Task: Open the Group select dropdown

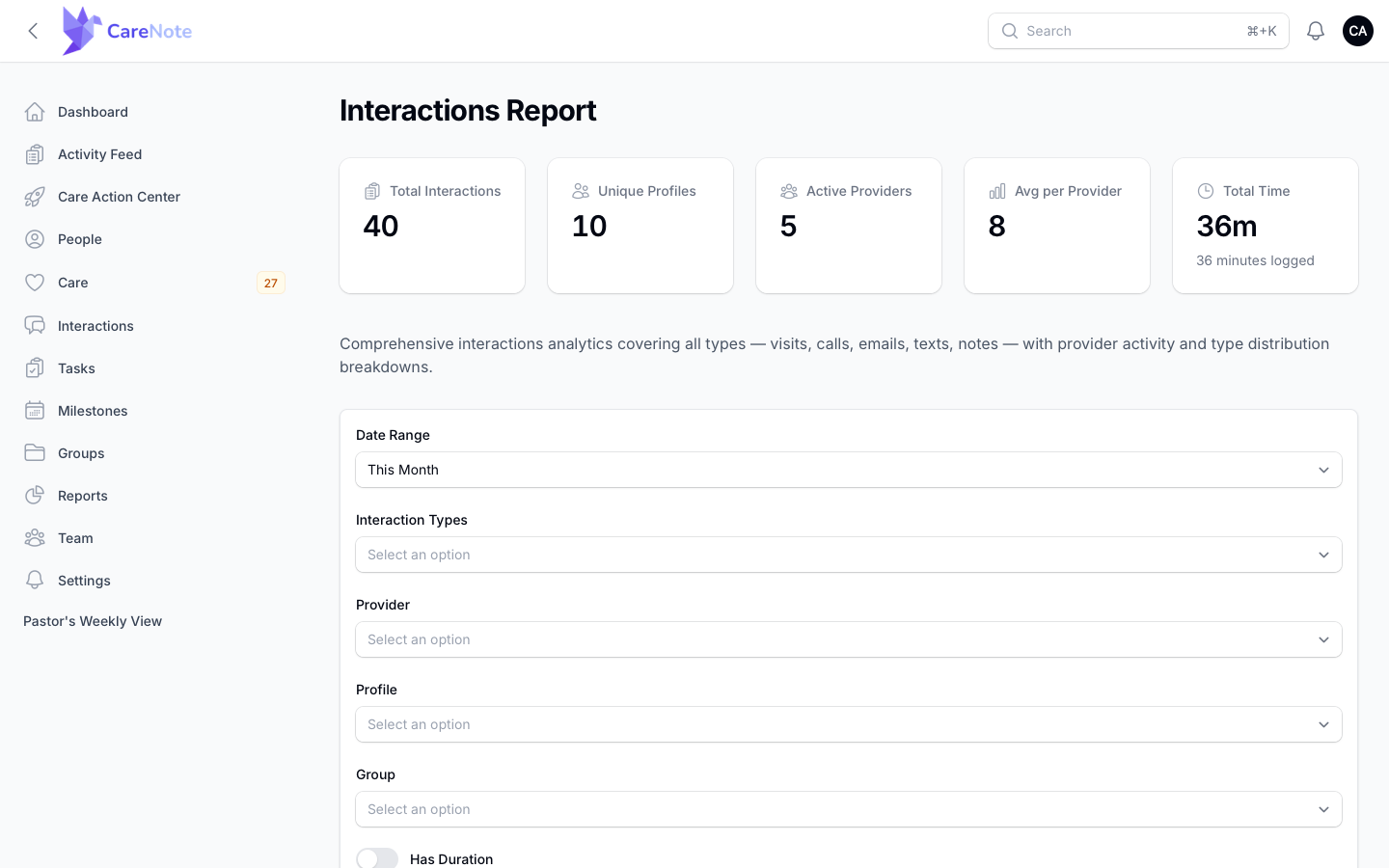Action: [x=849, y=809]
